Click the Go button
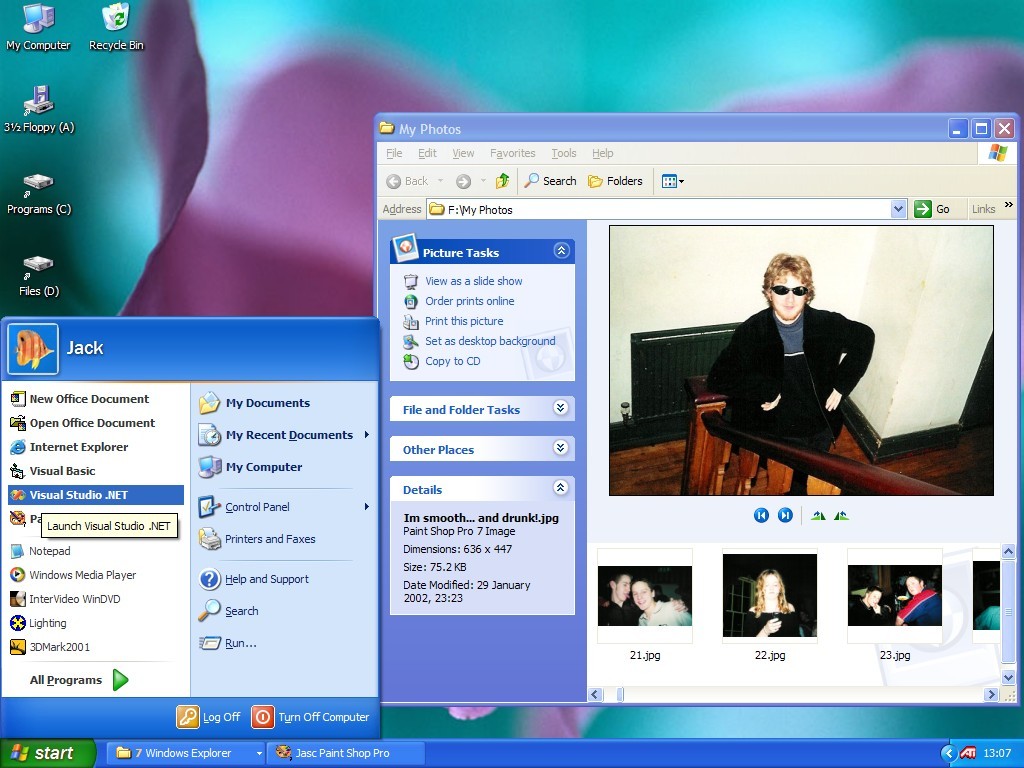The image size is (1024, 768). [x=933, y=209]
